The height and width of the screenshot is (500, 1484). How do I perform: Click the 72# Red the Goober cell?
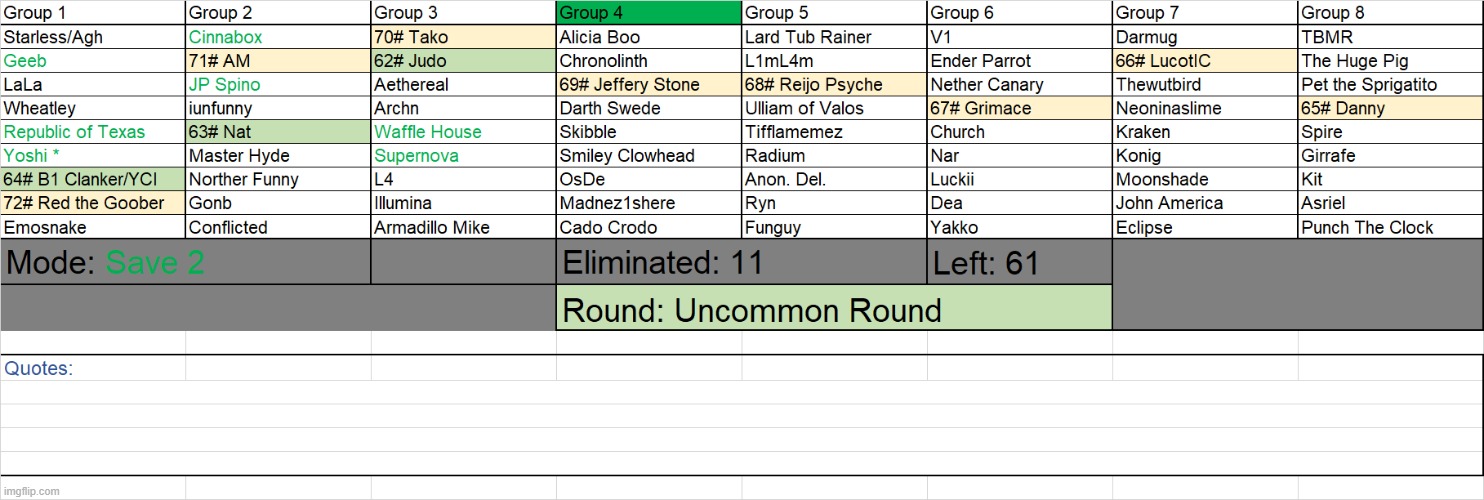[93, 203]
